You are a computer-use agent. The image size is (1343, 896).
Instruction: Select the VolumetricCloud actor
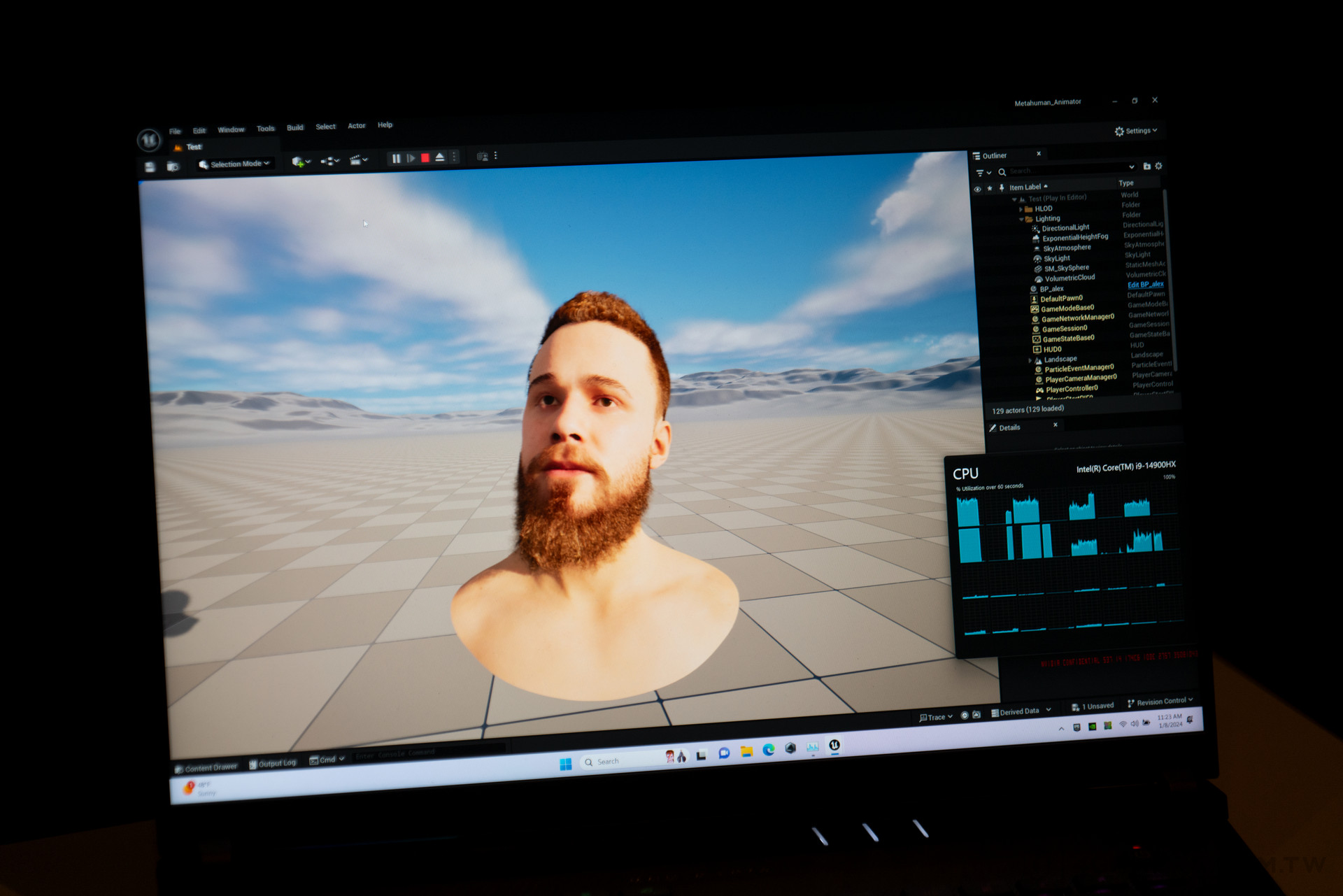[x=1070, y=278]
